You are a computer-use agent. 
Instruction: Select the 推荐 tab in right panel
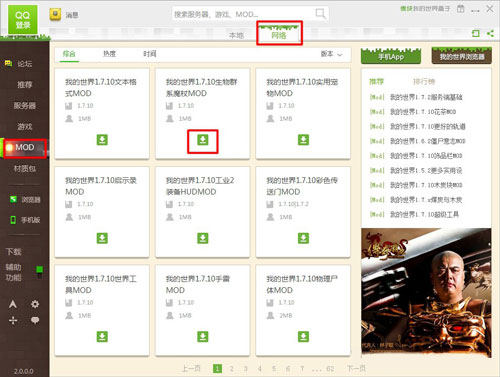click(377, 81)
